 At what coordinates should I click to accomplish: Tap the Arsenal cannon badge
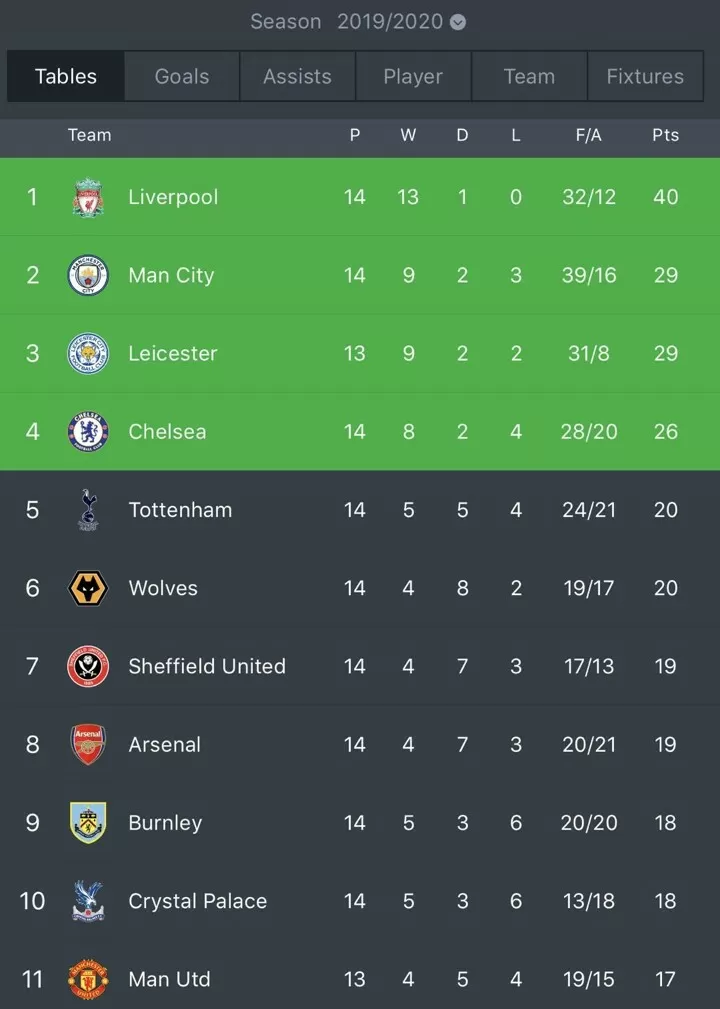pos(88,745)
